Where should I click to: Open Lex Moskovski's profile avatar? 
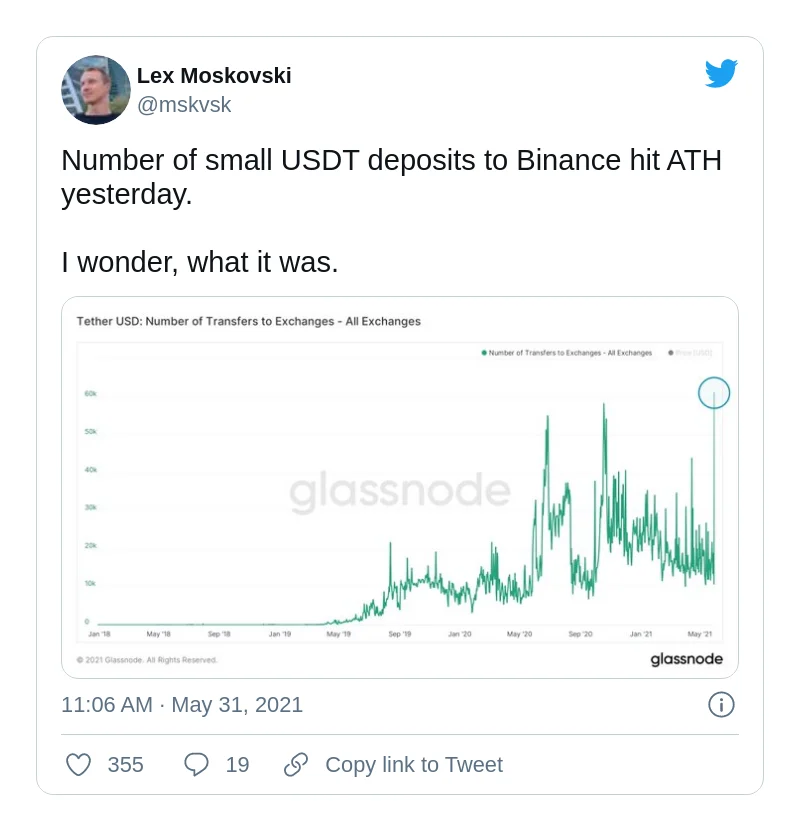coord(96,90)
